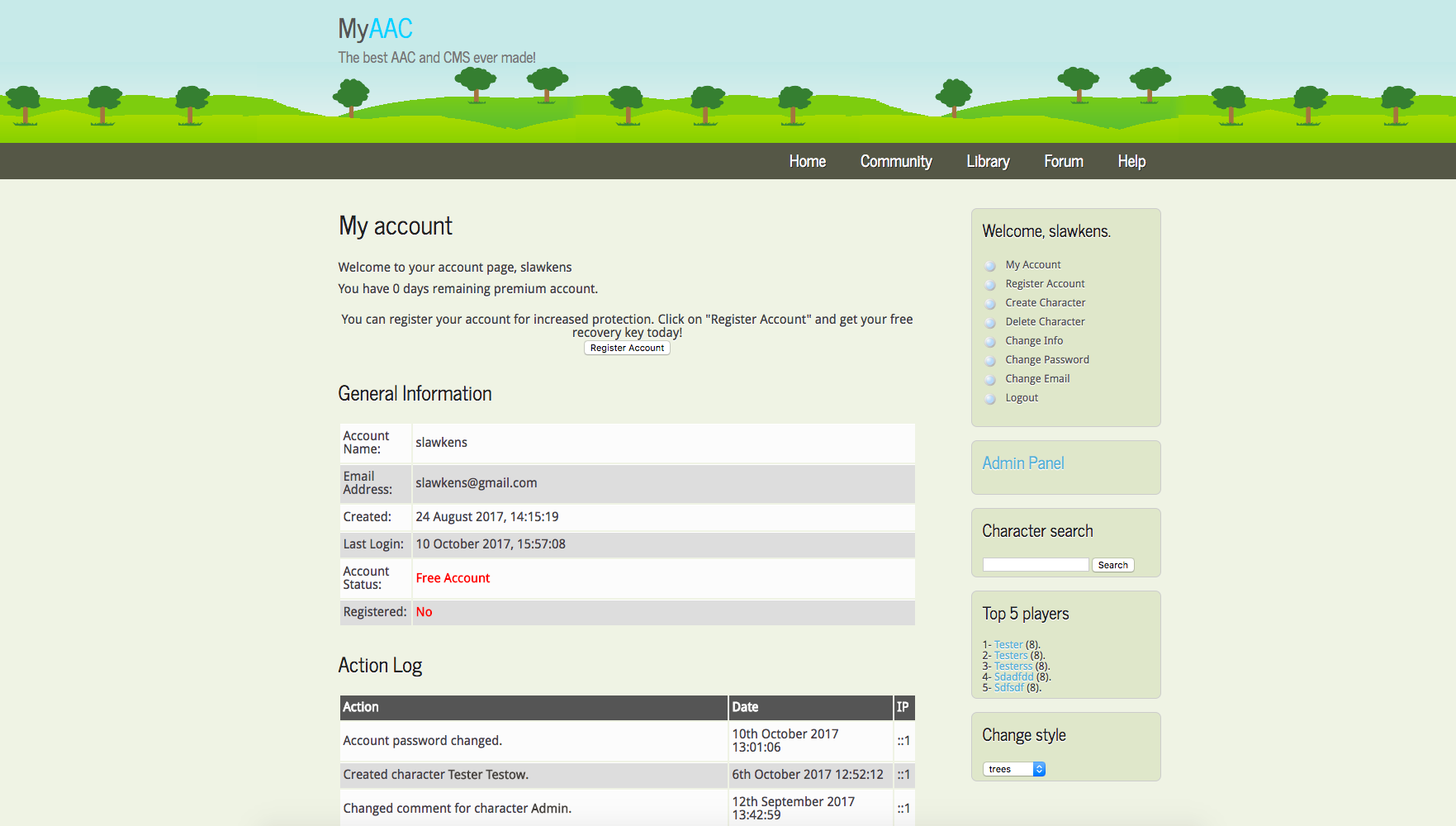Screen dimensions: 1456x826
Task: Switch to the Forum section
Action: tap(1063, 161)
